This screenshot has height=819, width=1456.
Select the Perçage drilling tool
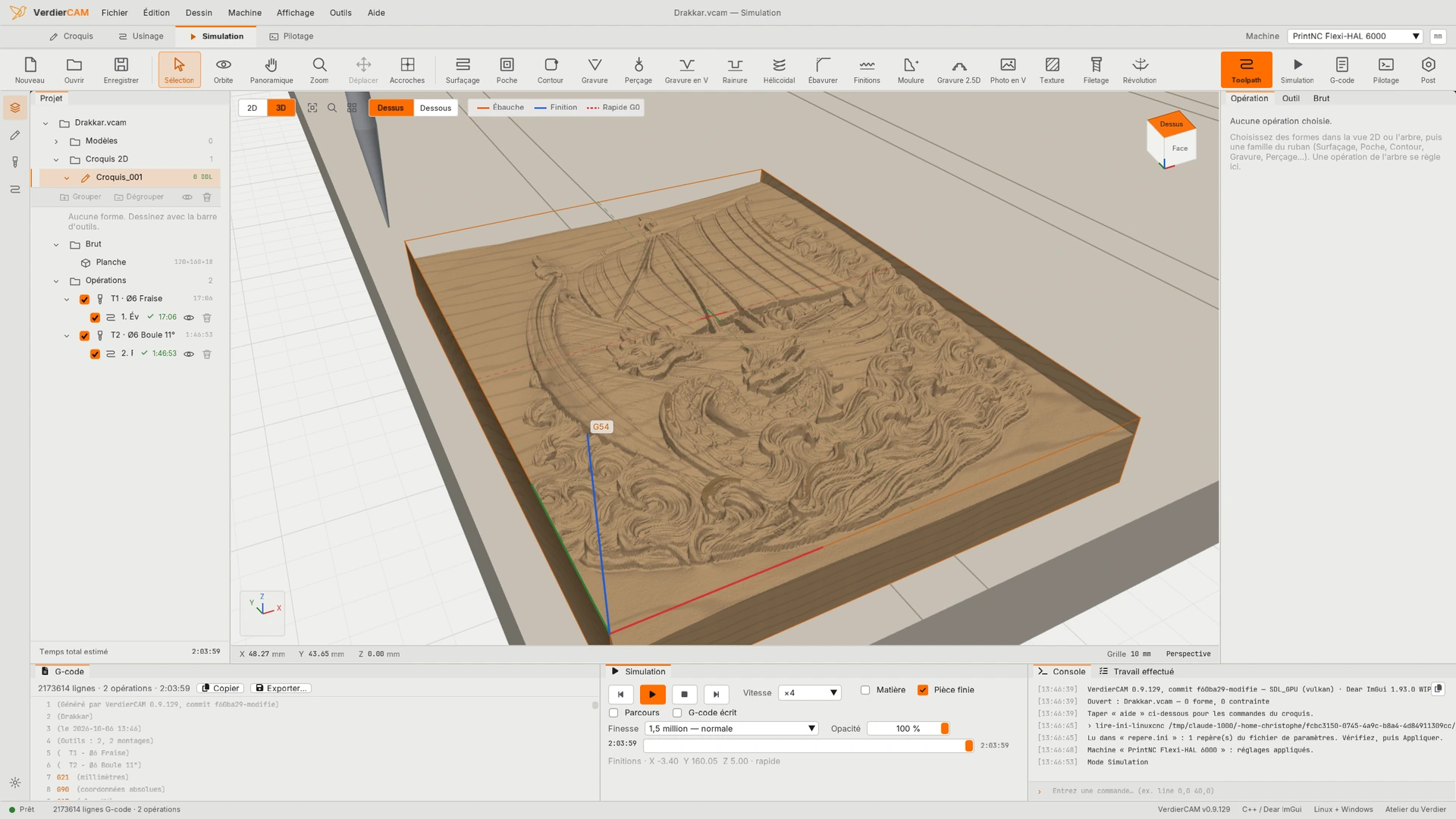point(639,70)
